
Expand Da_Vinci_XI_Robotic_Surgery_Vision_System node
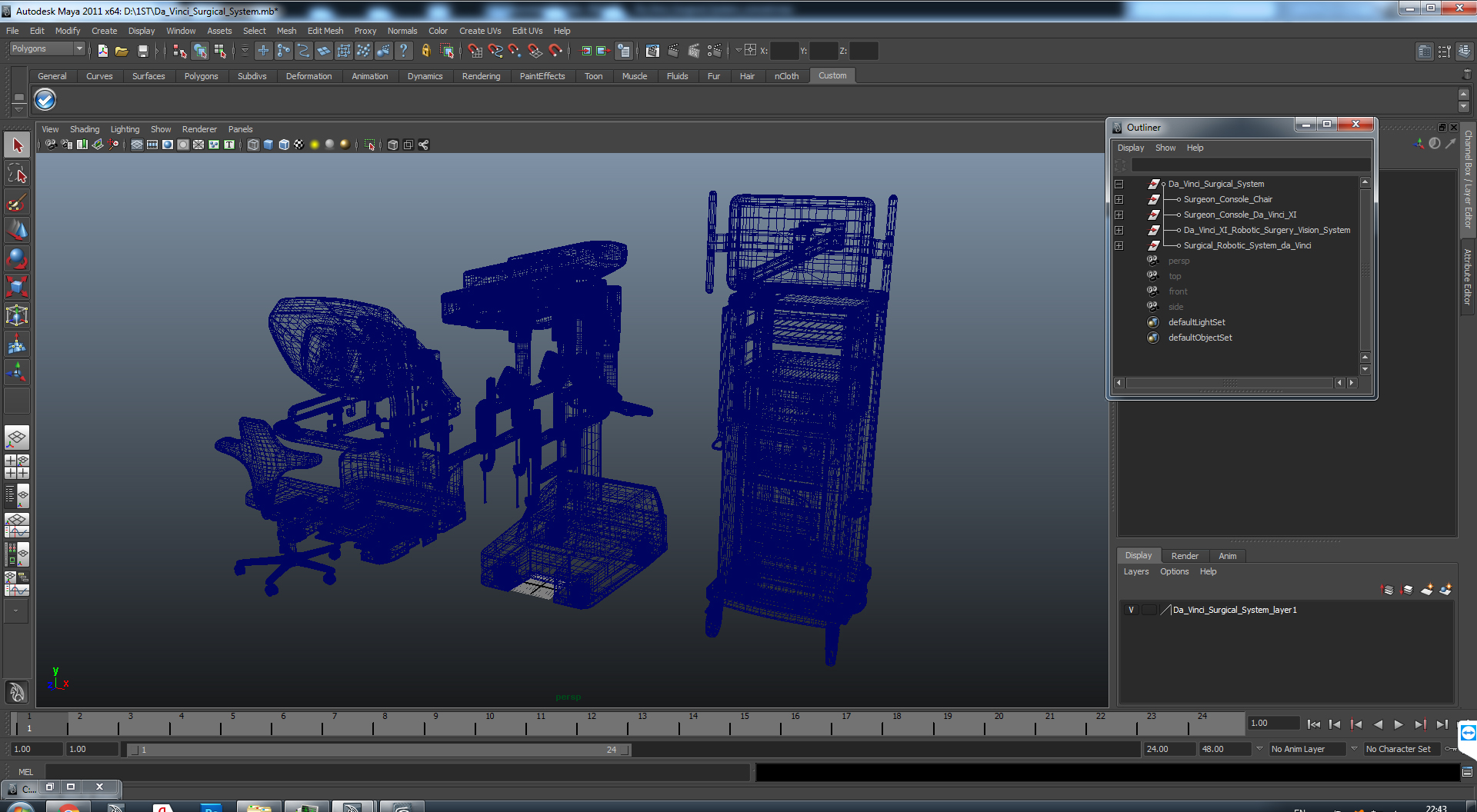[1119, 231]
